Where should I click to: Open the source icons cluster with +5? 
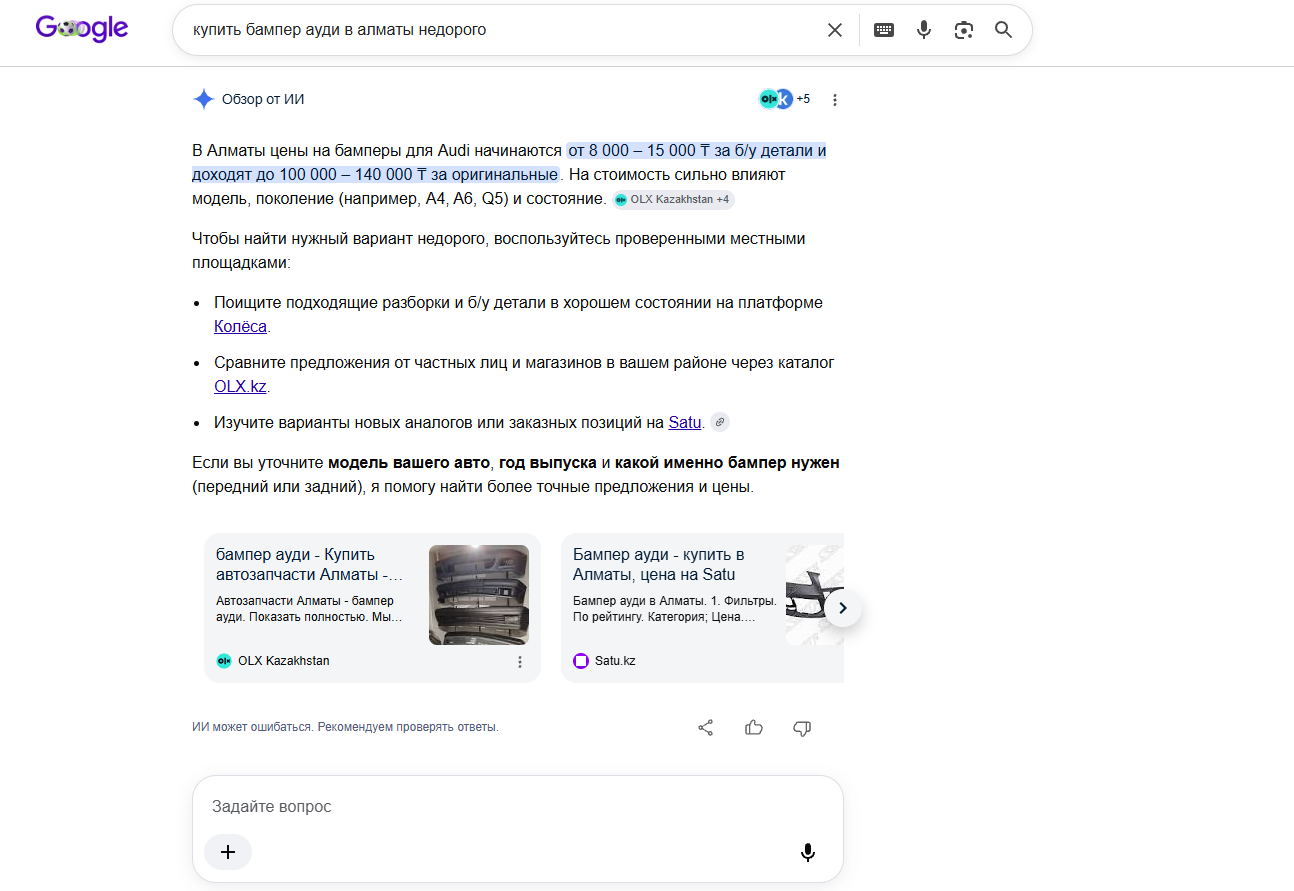[x=784, y=99]
